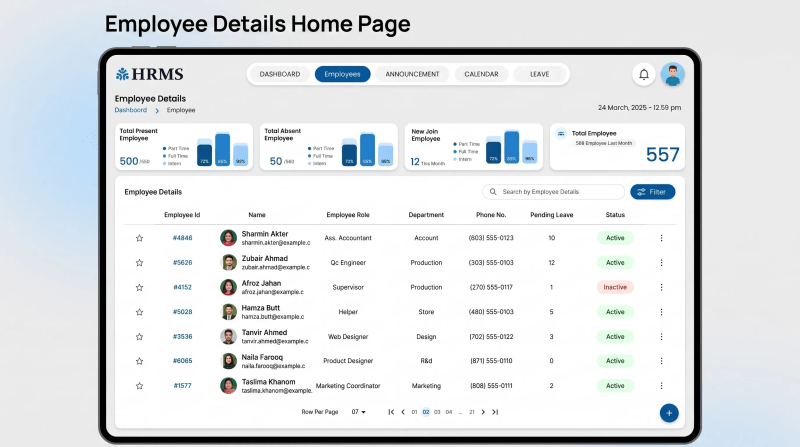Click the Search by Employee Details field
The image size is (800, 447).
553,192
